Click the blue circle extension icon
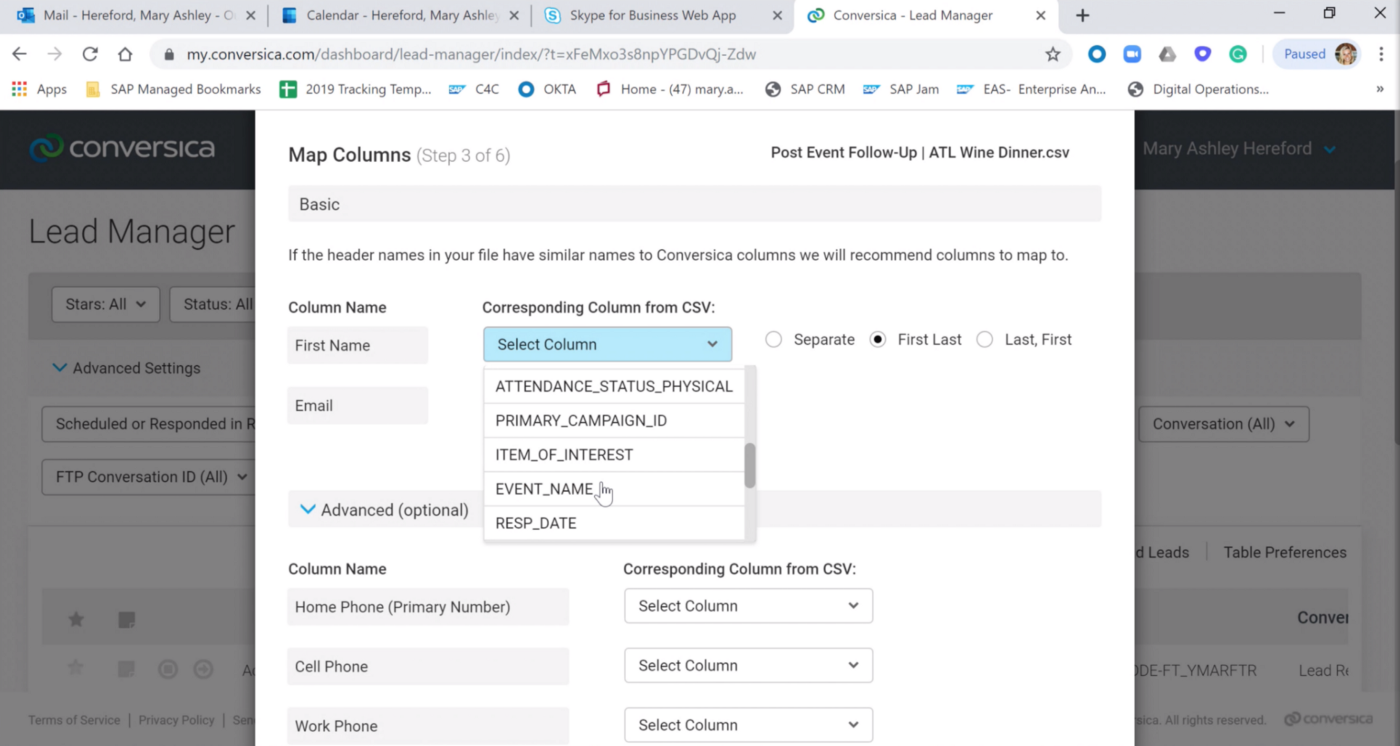The height and width of the screenshot is (746, 1400). 1097,54
